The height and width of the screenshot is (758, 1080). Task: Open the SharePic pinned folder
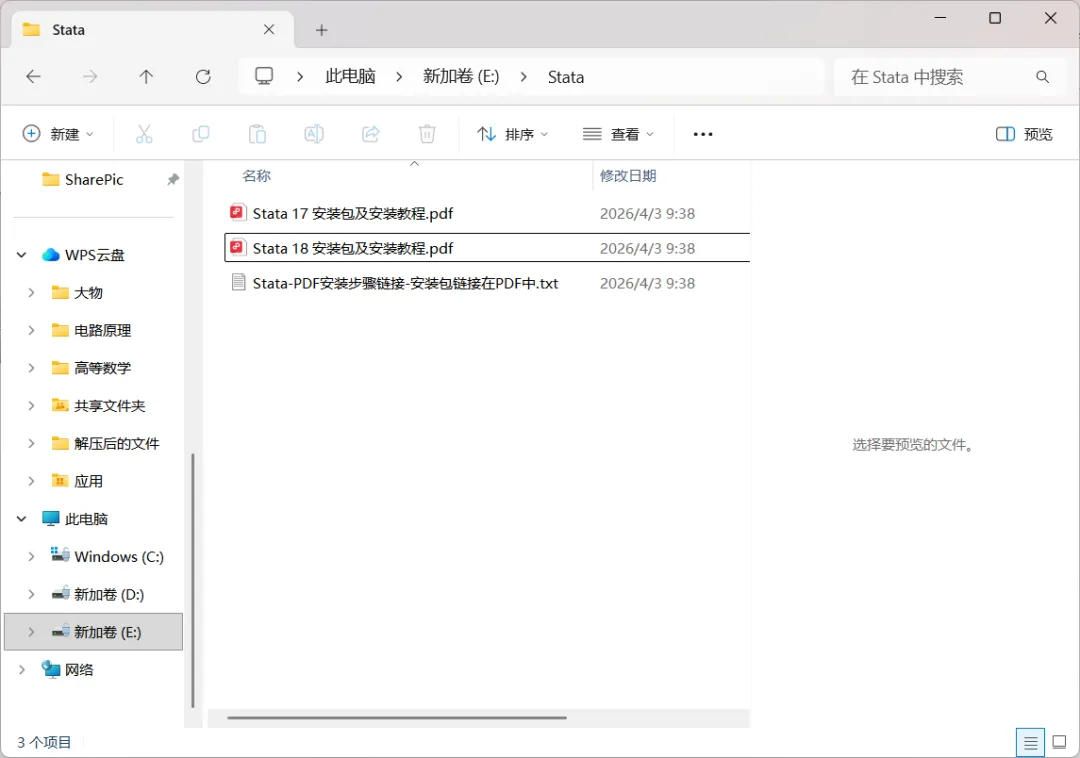point(83,180)
